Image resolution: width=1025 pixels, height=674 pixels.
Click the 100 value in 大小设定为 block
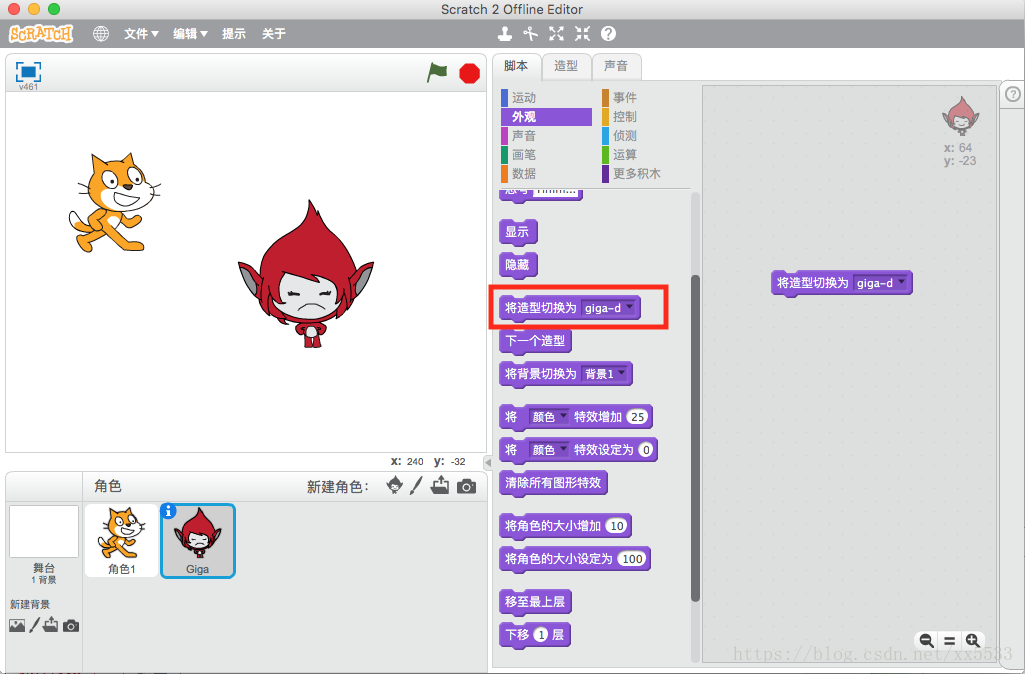pyautogui.click(x=632, y=559)
